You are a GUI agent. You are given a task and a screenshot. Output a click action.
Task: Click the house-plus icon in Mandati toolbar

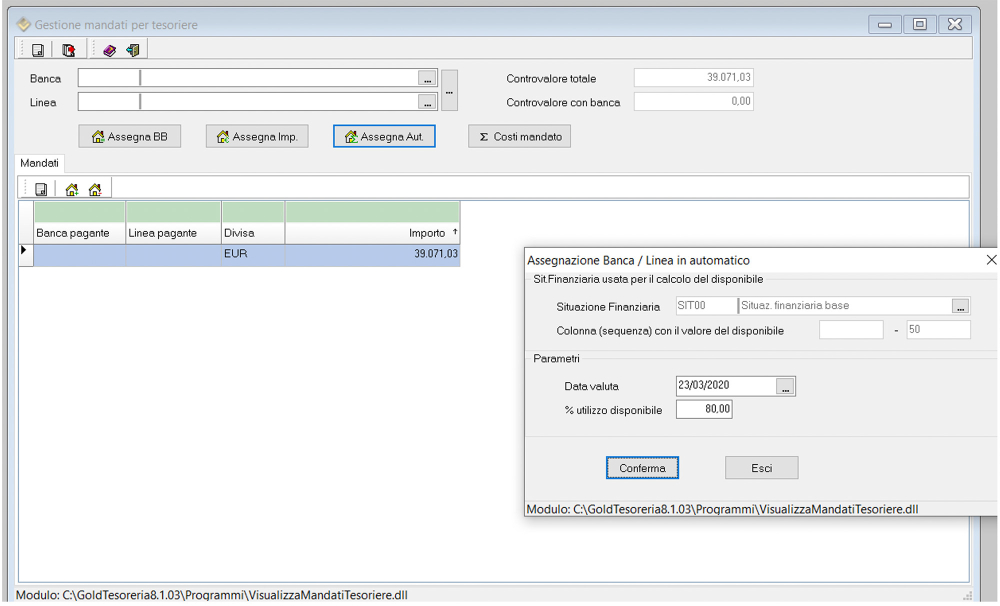[x=72, y=189]
